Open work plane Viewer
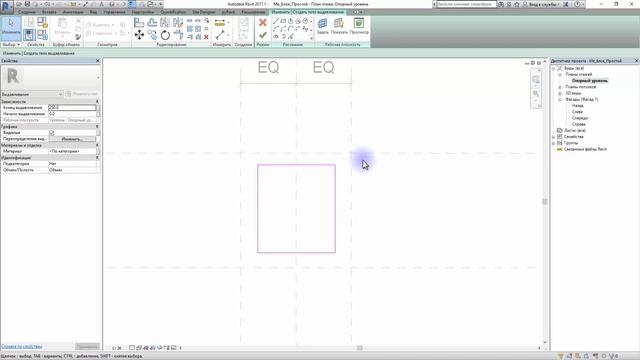Image resolution: width=640 pixels, height=360 pixels. (x=359, y=26)
